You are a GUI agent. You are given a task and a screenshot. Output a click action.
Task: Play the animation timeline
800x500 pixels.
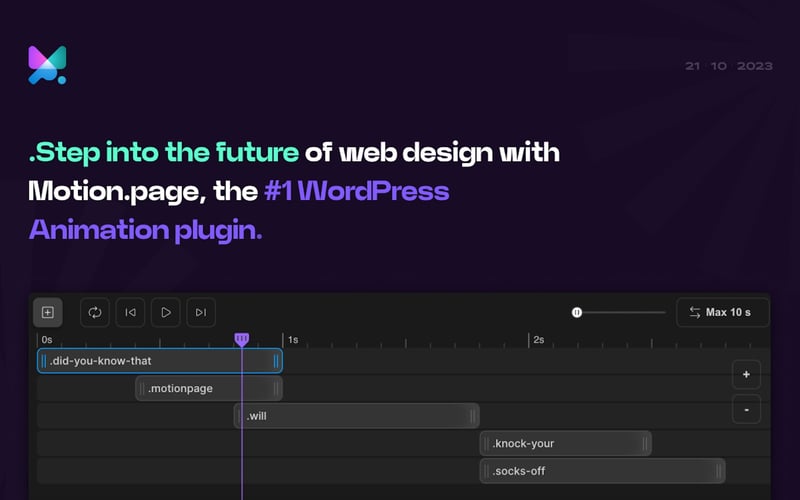pyautogui.click(x=166, y=312)
